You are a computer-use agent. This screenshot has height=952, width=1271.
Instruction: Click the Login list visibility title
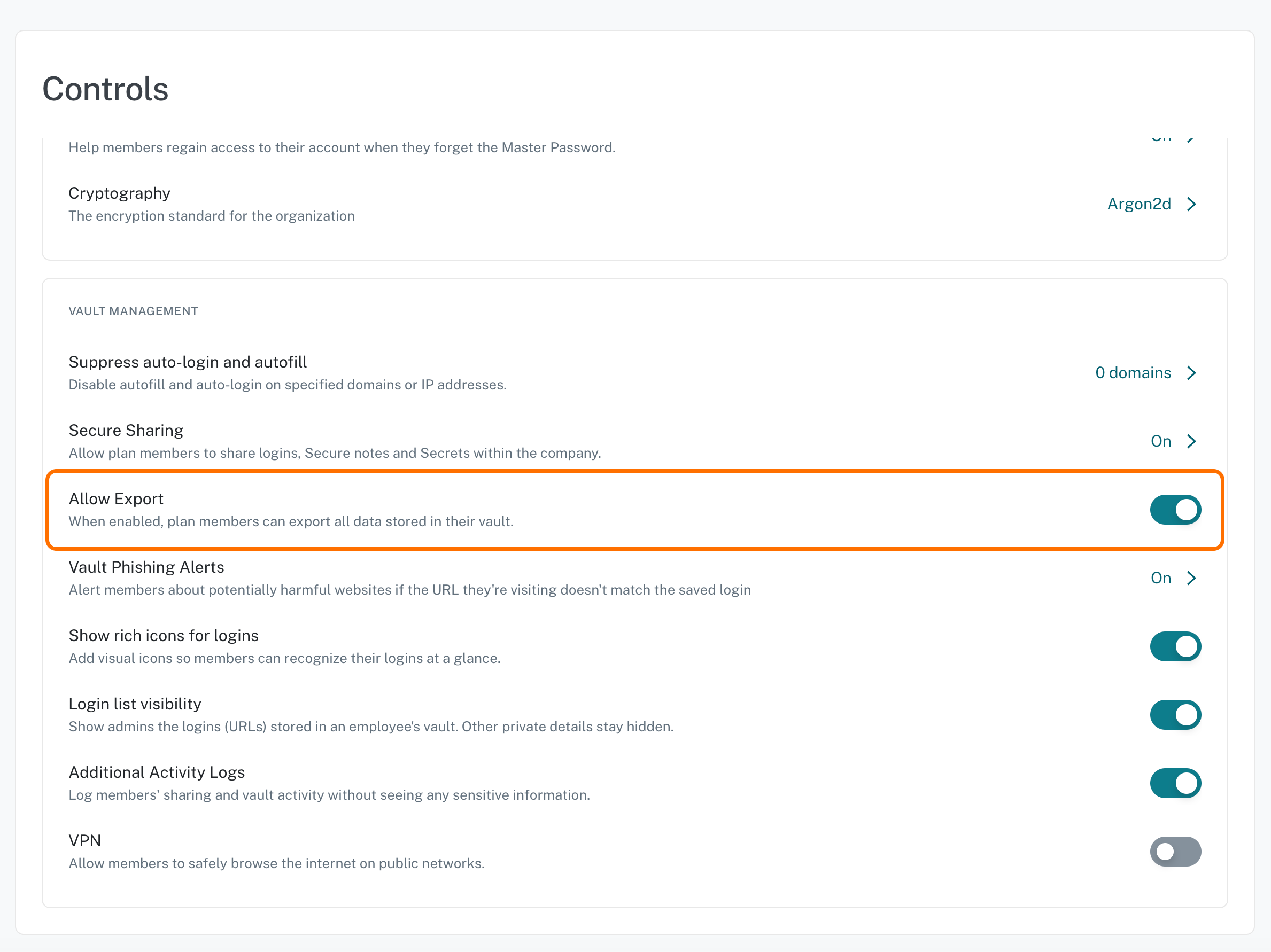click(135, 704)
